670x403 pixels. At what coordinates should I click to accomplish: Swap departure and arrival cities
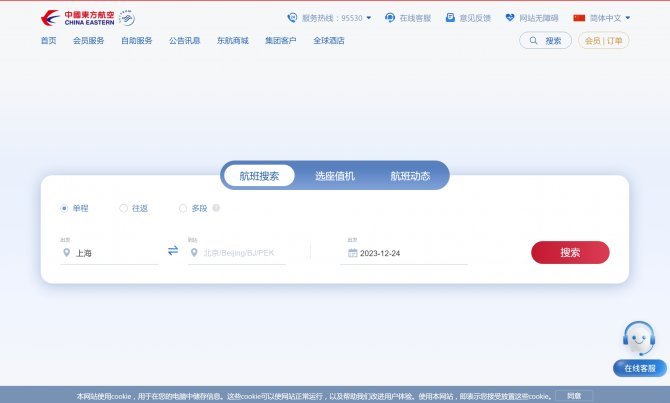click(173, 250)
